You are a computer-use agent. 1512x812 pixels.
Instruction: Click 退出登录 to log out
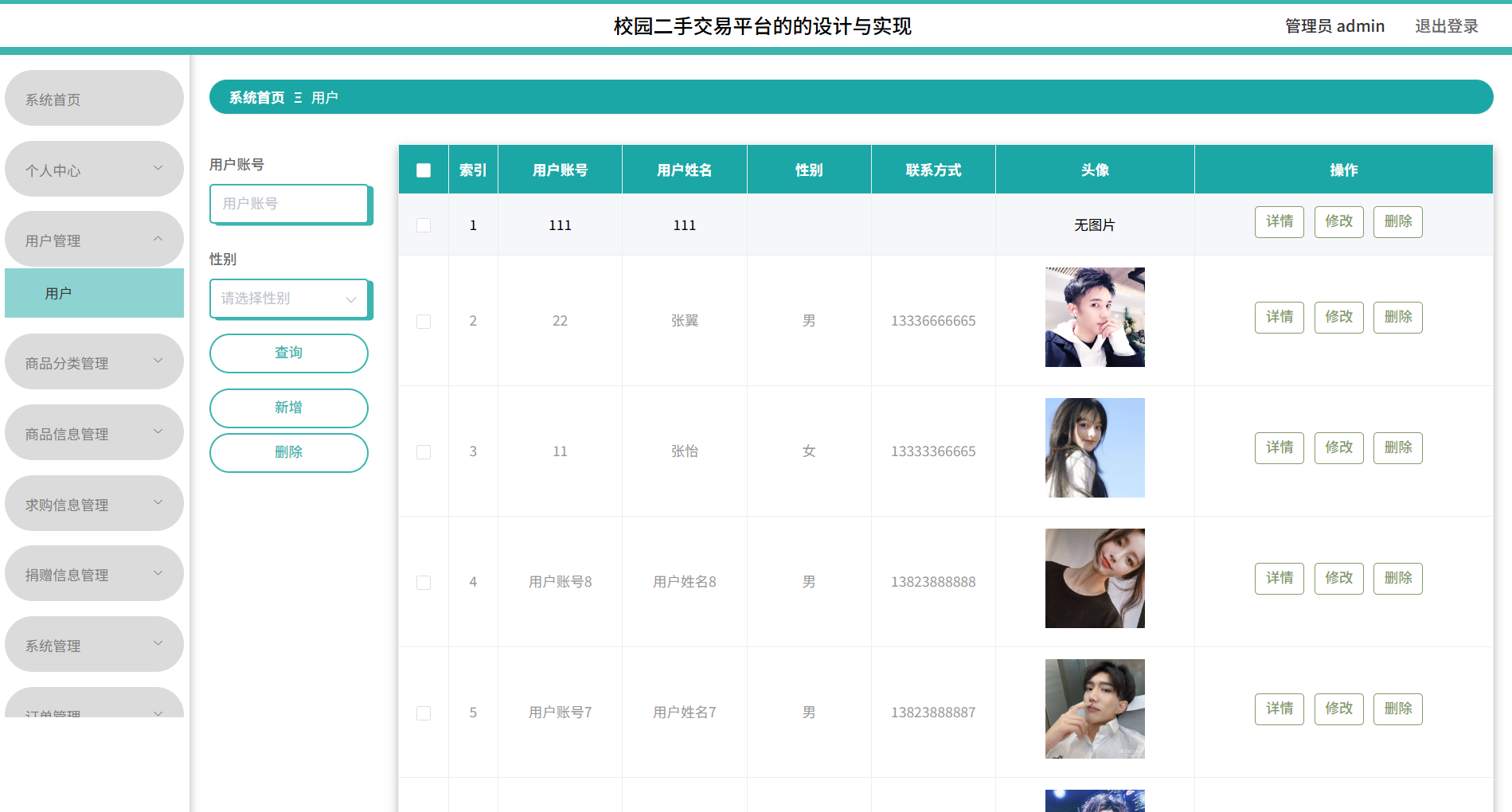coord(1446,26)
